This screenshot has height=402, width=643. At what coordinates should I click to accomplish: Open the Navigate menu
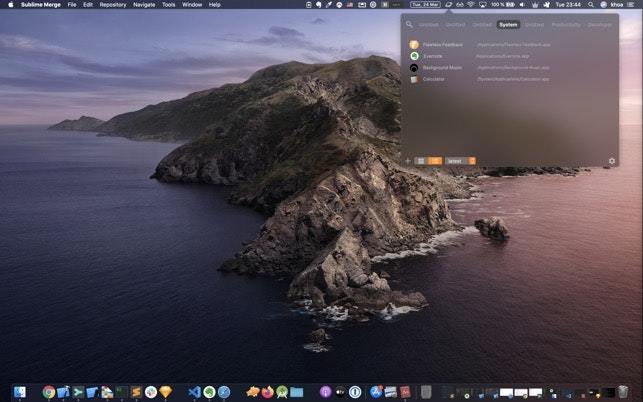click(x=144, y=5)
